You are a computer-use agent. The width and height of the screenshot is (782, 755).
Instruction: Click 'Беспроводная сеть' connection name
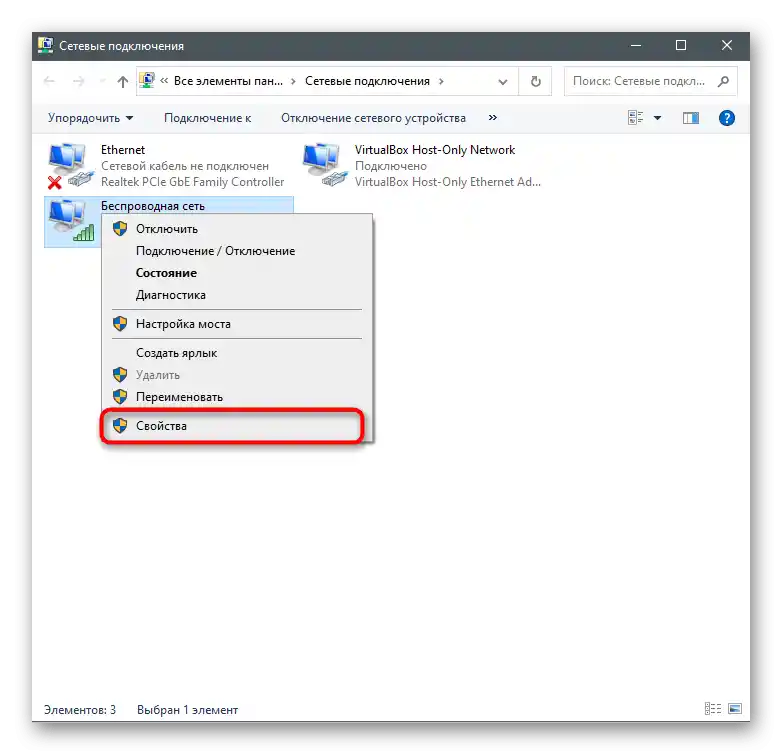point(153,206)
